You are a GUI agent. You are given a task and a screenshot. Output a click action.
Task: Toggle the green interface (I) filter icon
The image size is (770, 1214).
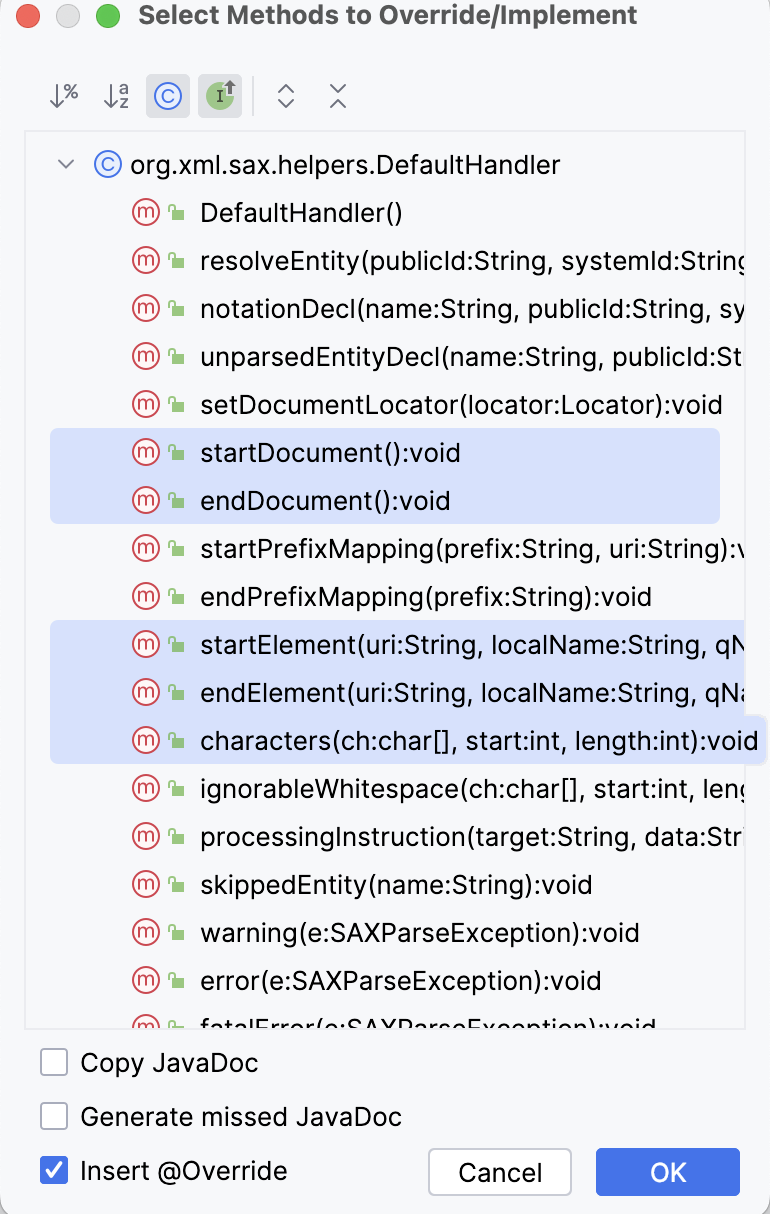219,95
